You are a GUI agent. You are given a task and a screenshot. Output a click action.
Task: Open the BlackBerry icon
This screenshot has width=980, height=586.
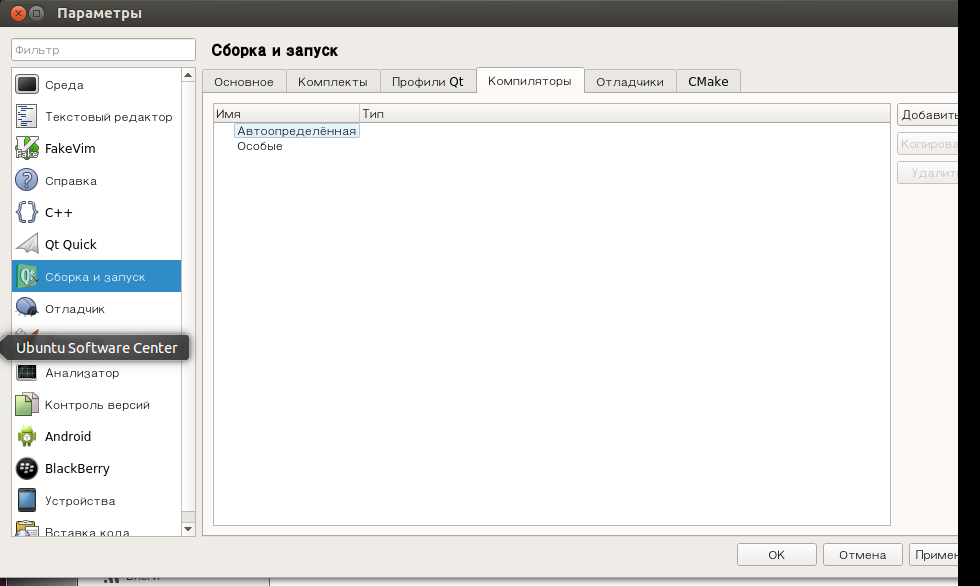27,468
